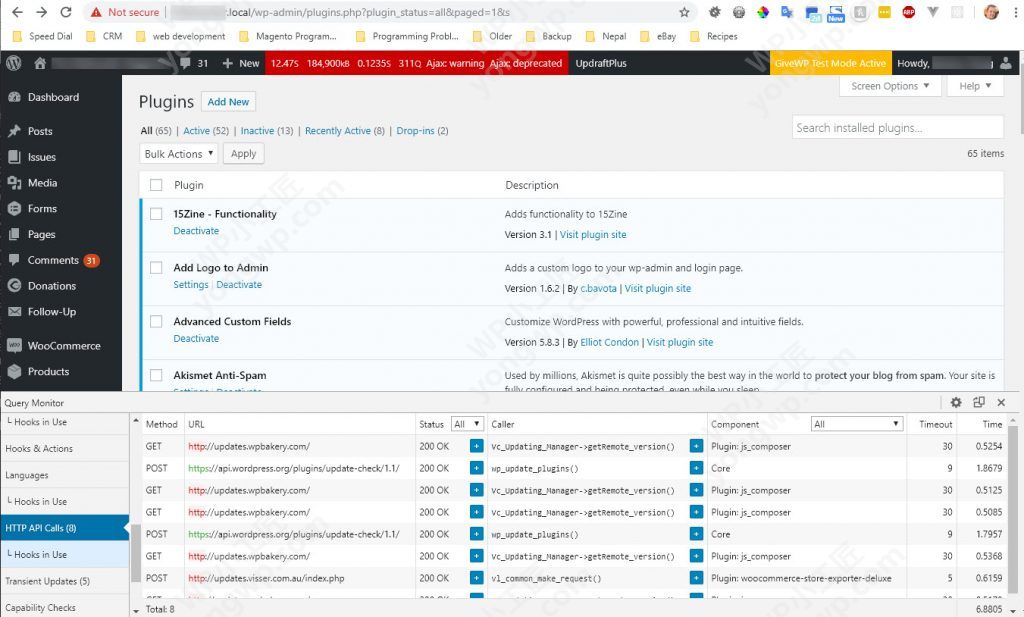The width and height of the screenshot is (1024, 617).
Task: Focus the Search installed plugins field
Action: (897, 128)
